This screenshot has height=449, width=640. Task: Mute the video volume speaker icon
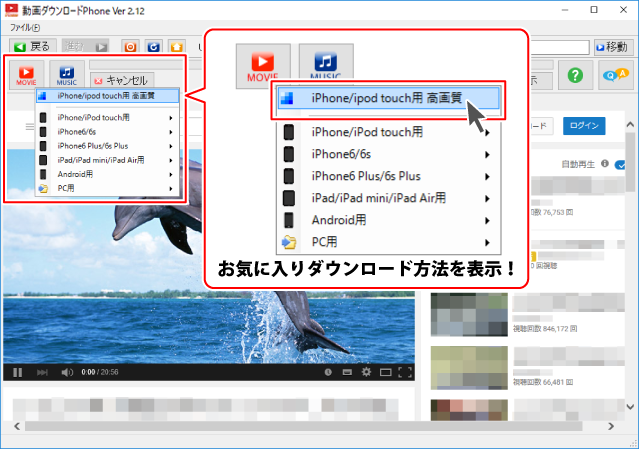coord(67,372)
